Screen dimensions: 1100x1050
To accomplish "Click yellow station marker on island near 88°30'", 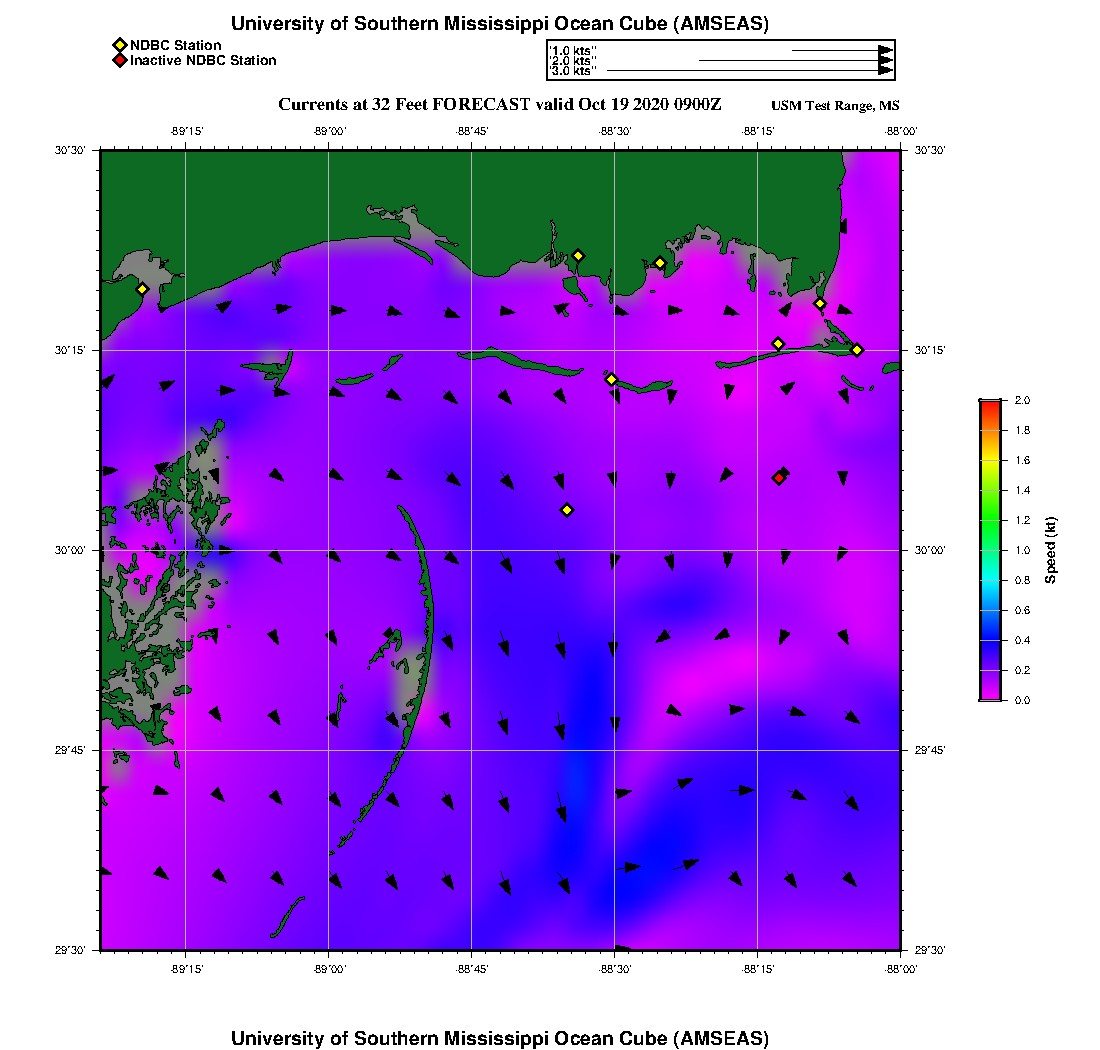I will point(611,379).
